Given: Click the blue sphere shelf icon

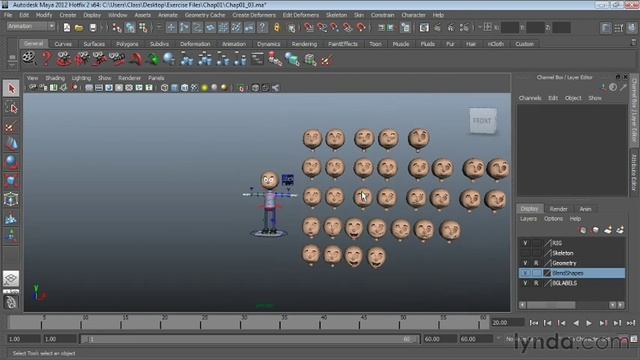Looking at the screenshot, I should (x=169, y=59).
